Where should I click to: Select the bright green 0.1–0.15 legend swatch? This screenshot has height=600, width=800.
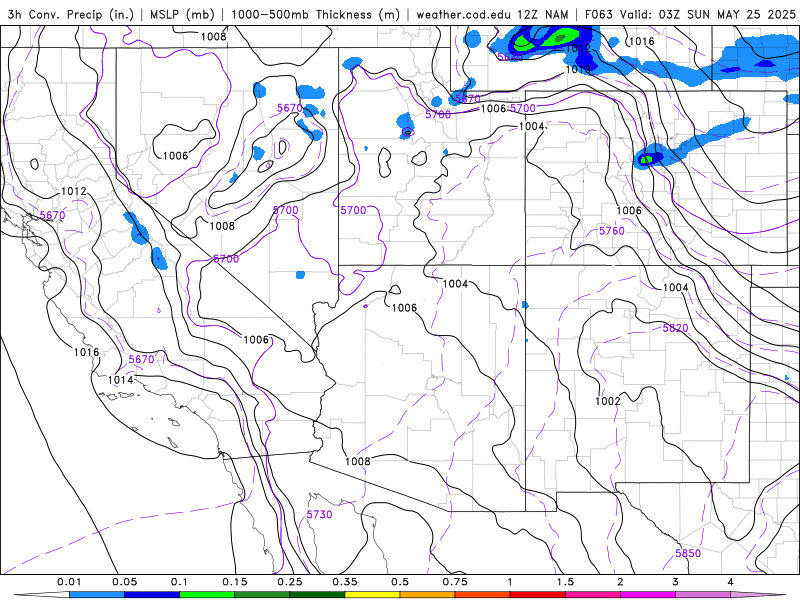click(207, 595)
